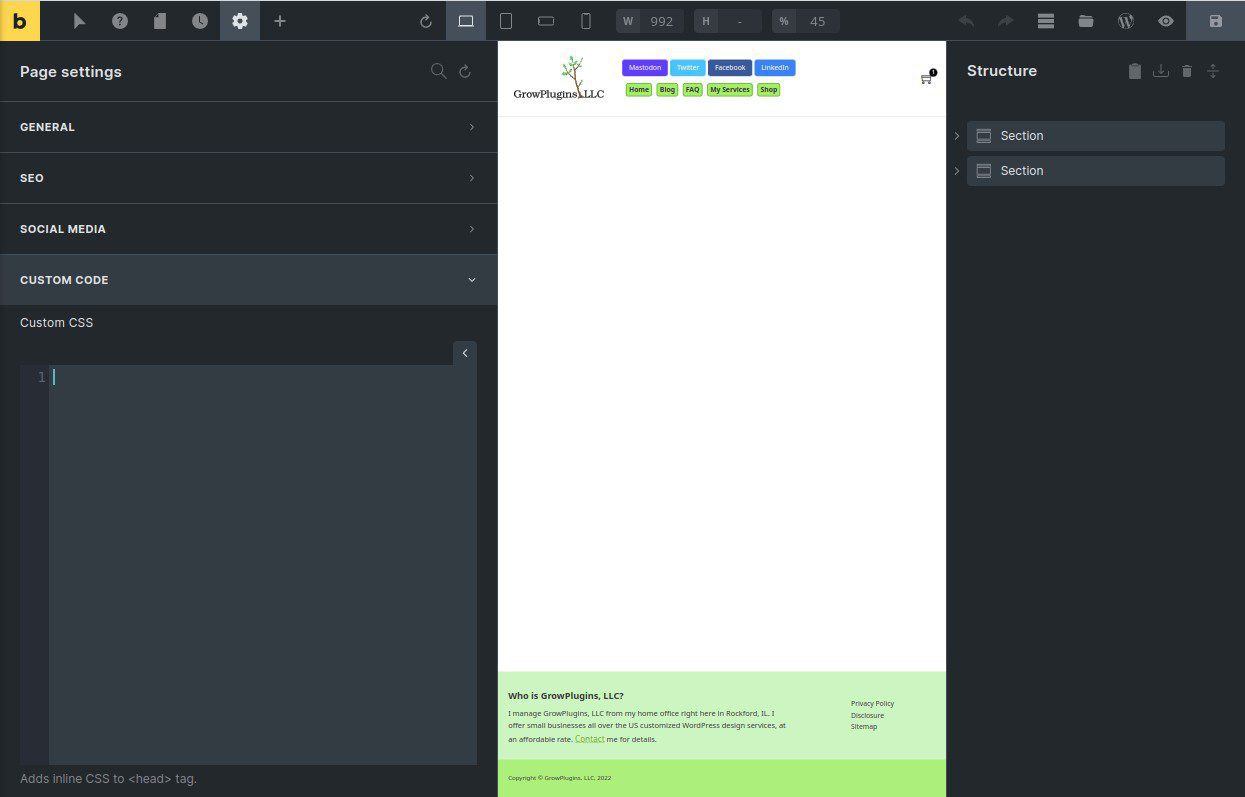Screen dimensions: 1245x797
Task: Open the Privacy Policy link
Action: point(872,703)
